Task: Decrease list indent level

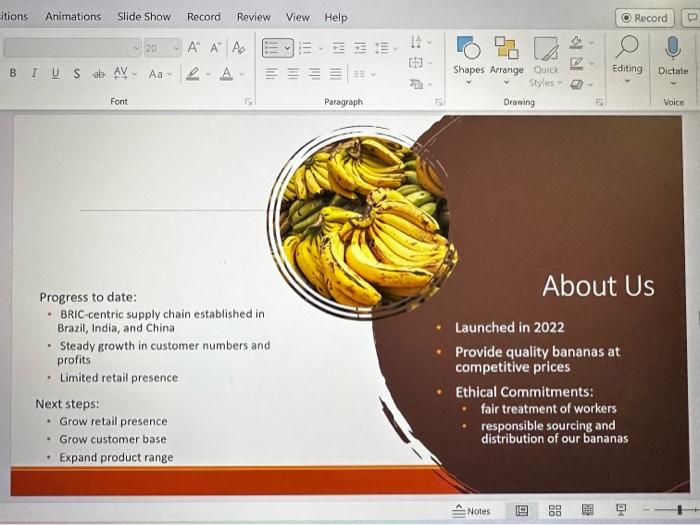Action: [x=339, y=48]
